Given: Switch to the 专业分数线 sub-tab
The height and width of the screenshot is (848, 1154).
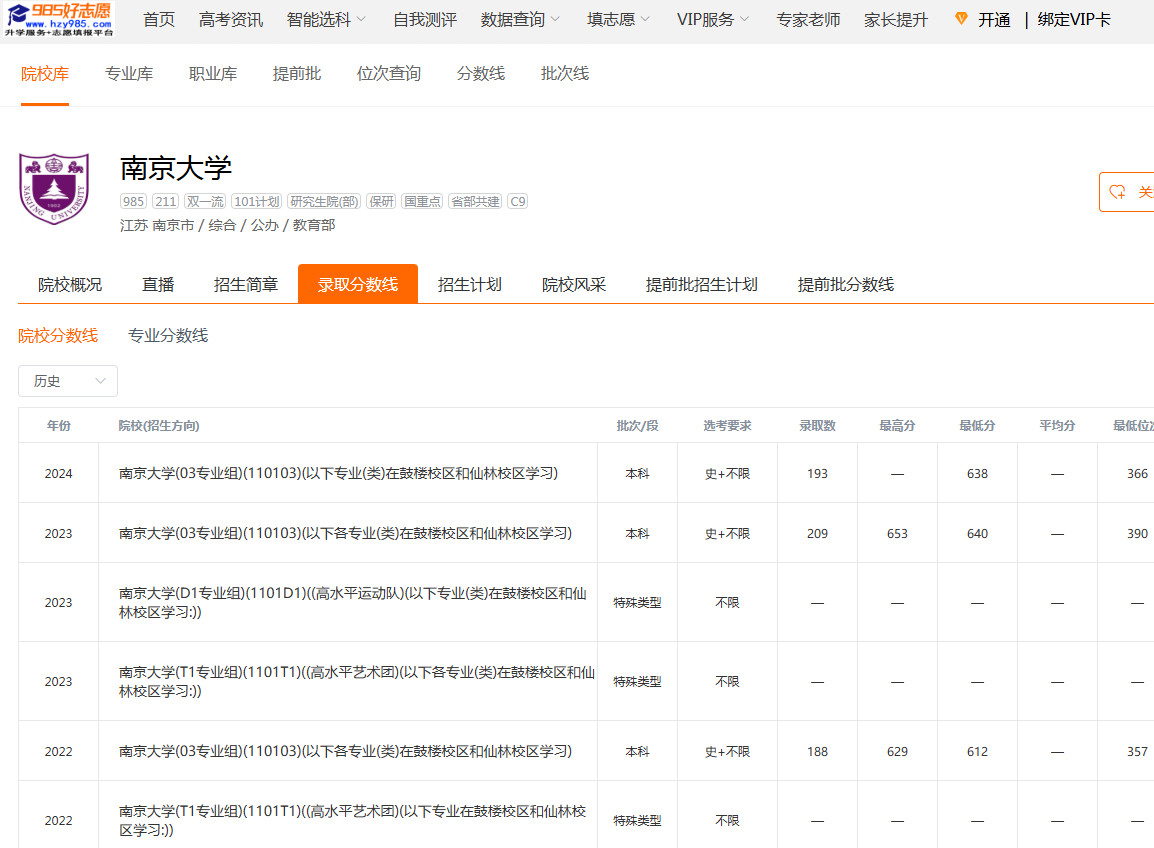Looking at the screenshot, I should click(168, 336).
